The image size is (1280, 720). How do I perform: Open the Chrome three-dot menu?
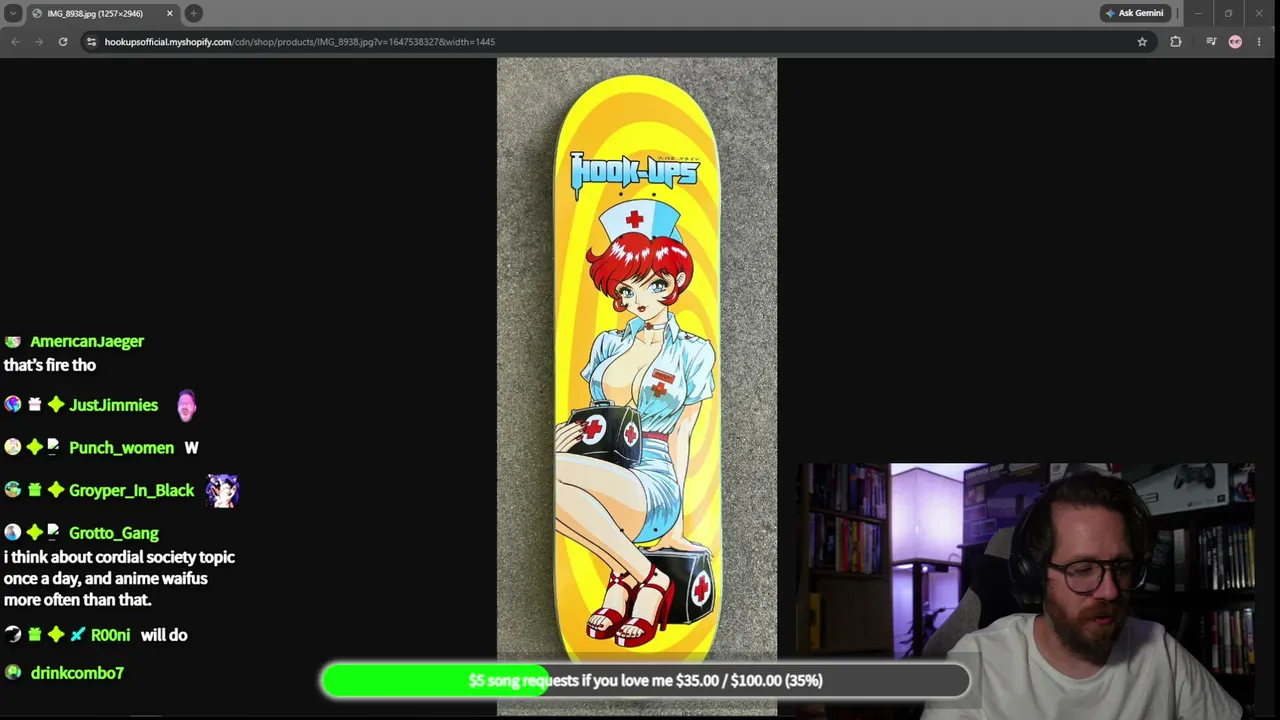pos(1260,42)
